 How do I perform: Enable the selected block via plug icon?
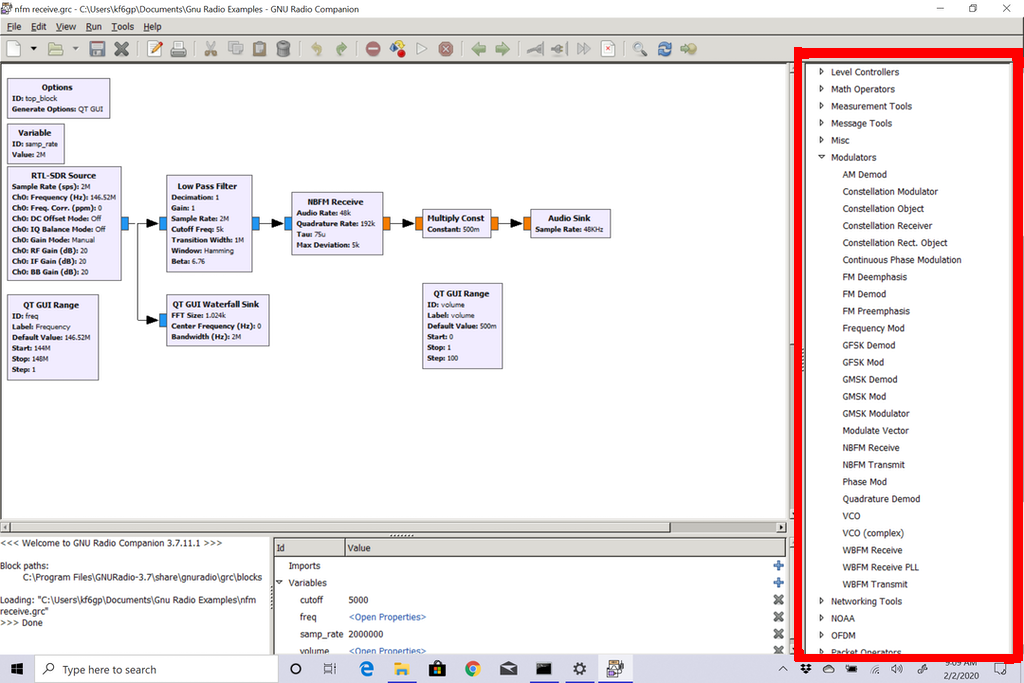click(535, 49)
